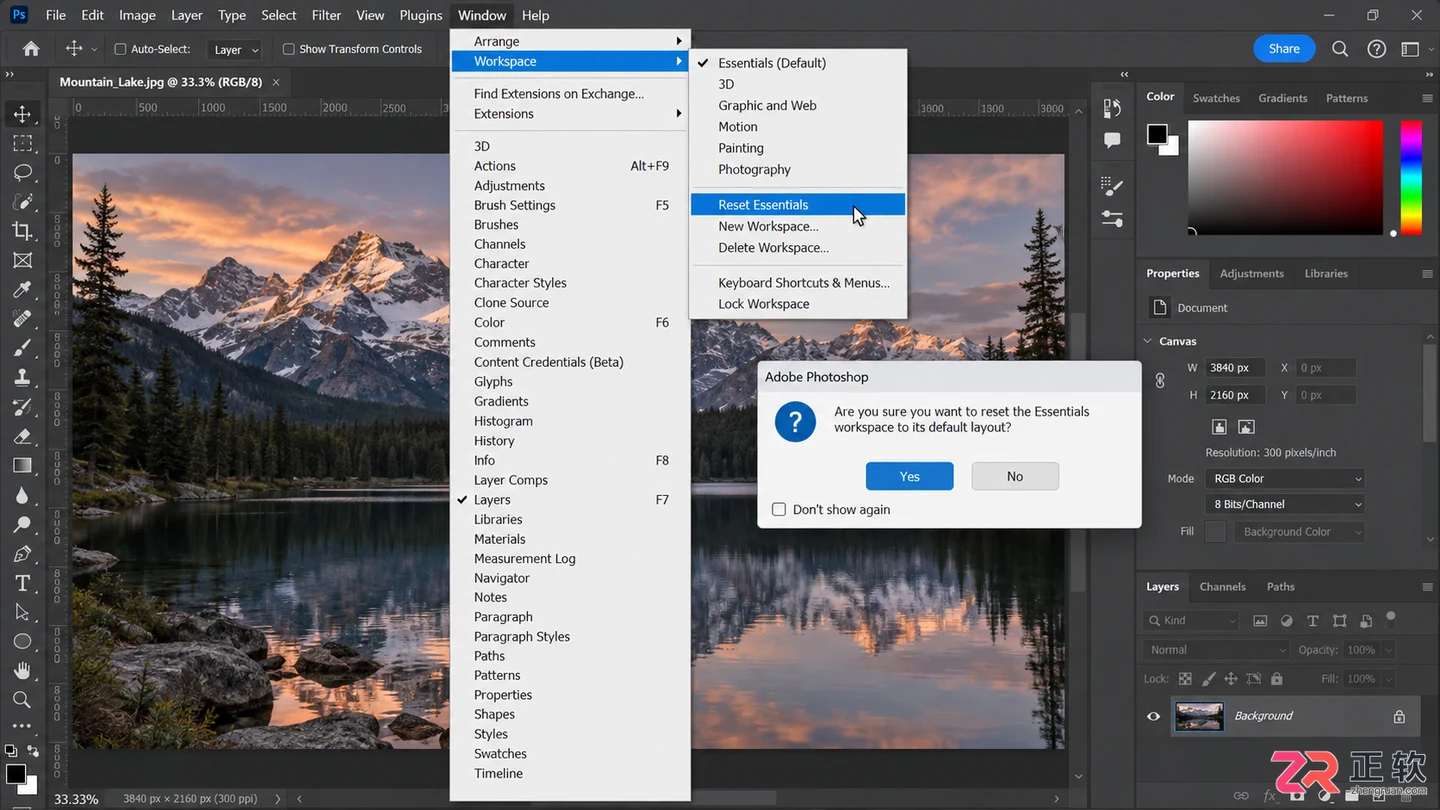Choose the Brush tool
This screenshot has height=810, width=1440.
pyautogui.click(x=22, y=348)
